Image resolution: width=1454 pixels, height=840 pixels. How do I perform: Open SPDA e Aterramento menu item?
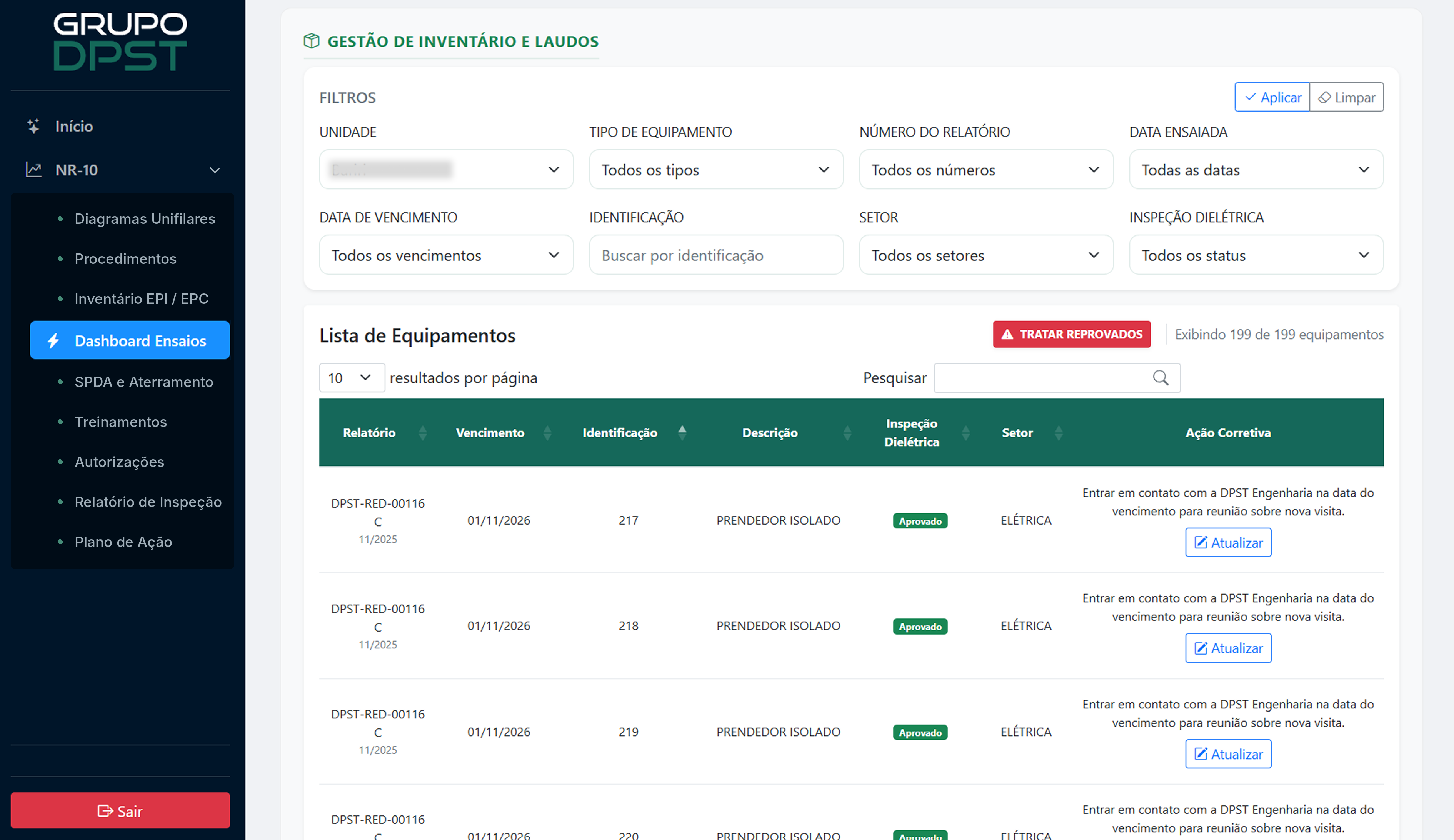tap(144, 382)
